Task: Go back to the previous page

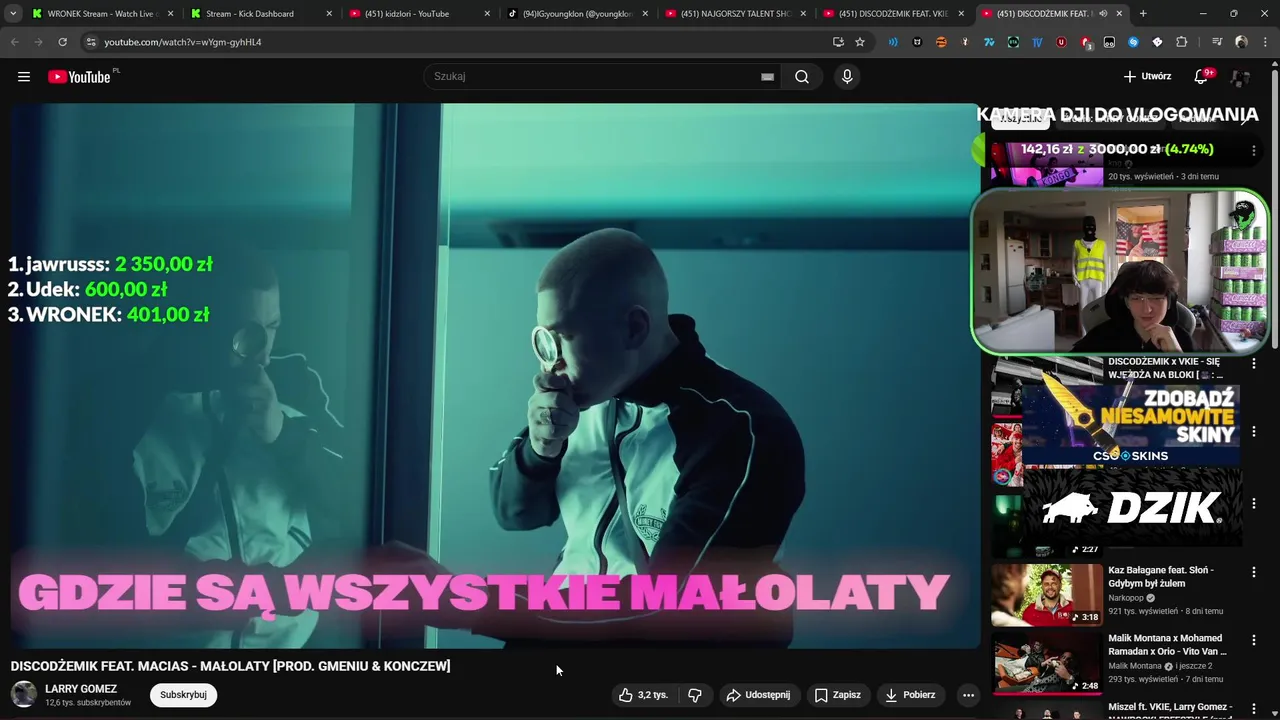Action: tap(14, 42)
